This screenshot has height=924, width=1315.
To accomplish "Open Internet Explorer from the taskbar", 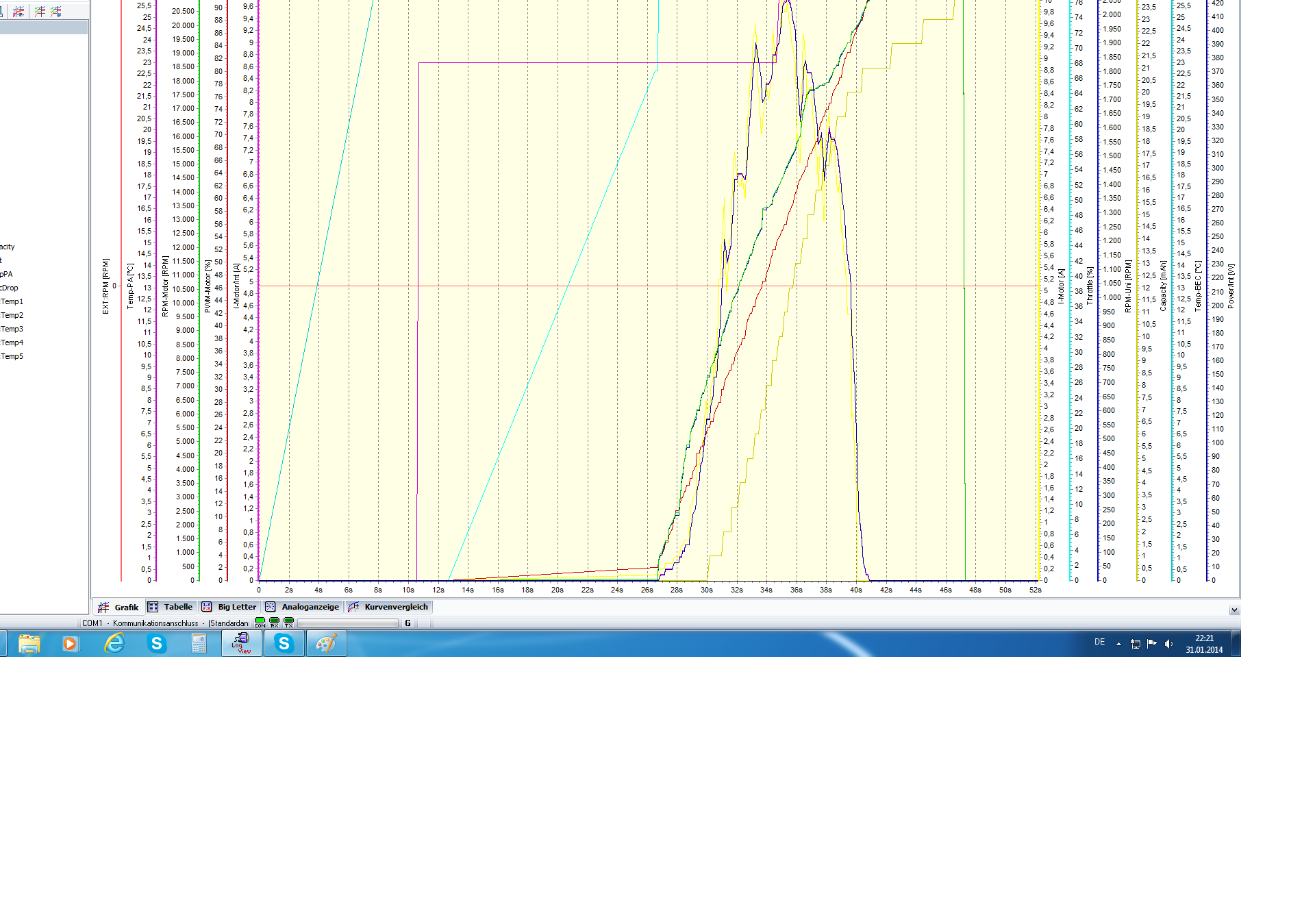I will 114,644.
